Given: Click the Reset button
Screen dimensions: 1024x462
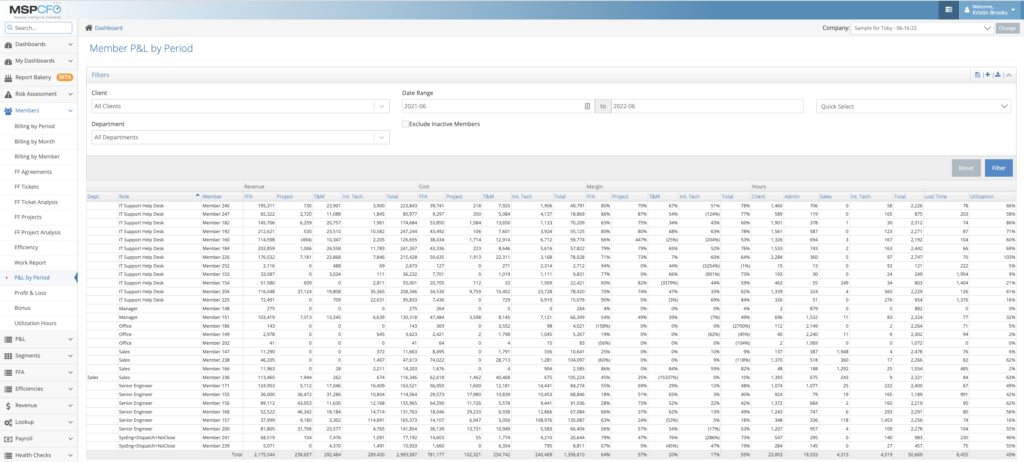Looking at the screenshot, I should (966, 168).
